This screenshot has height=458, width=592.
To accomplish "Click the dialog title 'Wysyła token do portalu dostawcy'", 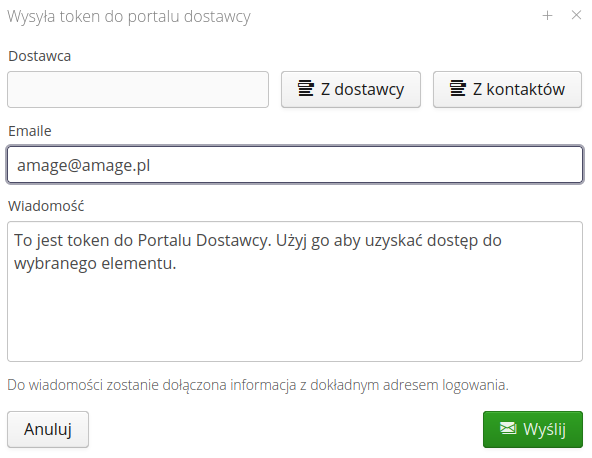I will (x=129, y=17).
